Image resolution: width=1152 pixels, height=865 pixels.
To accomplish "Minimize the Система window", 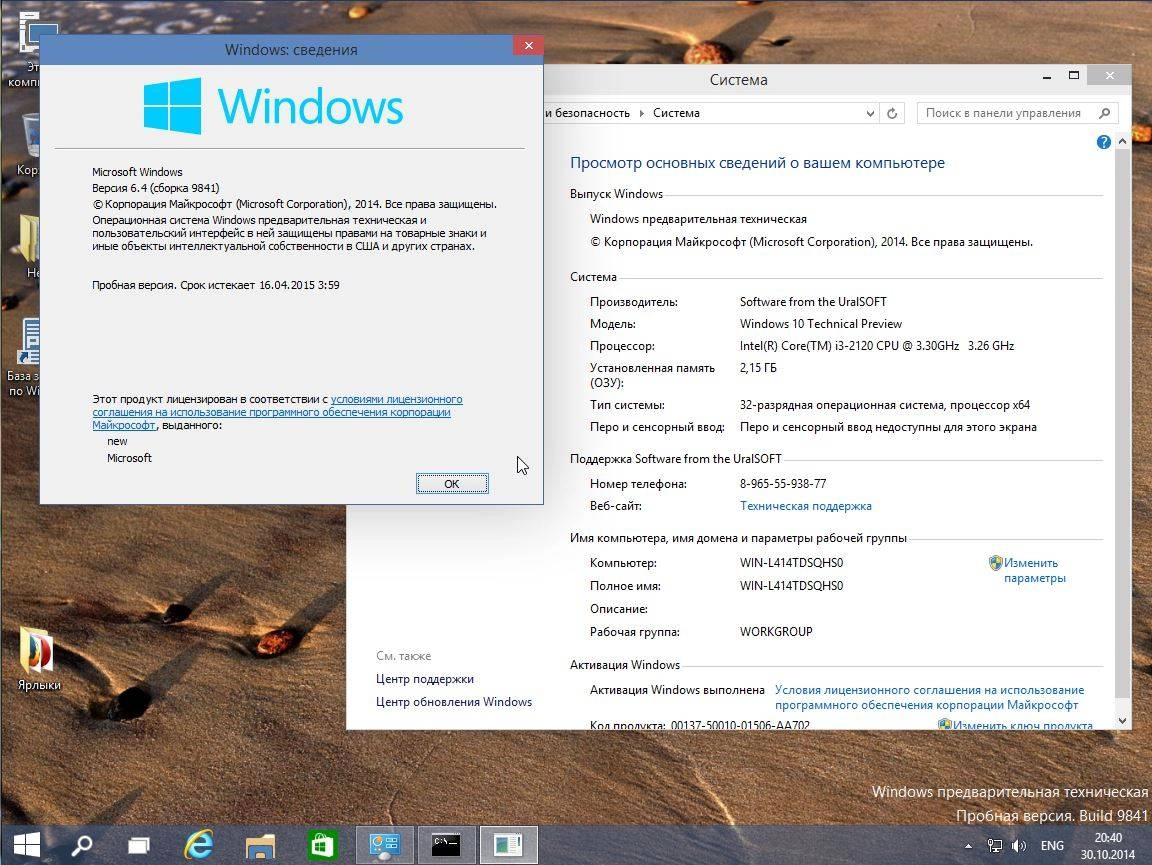I will point(1047,76).
